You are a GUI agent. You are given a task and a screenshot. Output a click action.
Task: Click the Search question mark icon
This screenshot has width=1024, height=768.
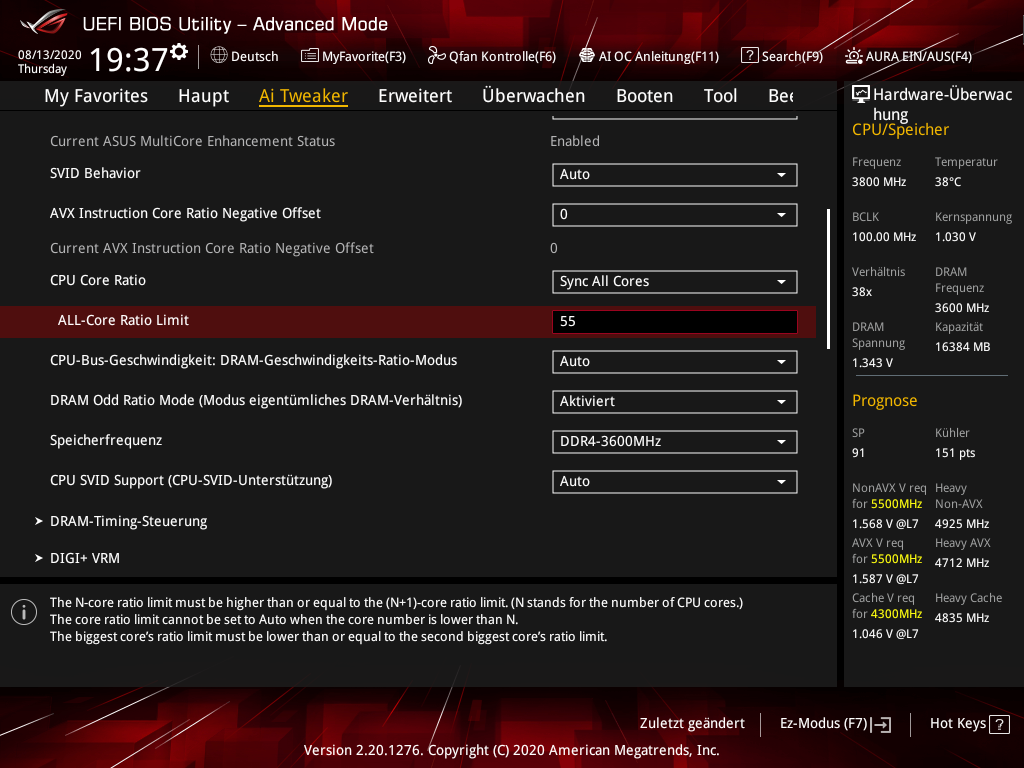point(749,56)
